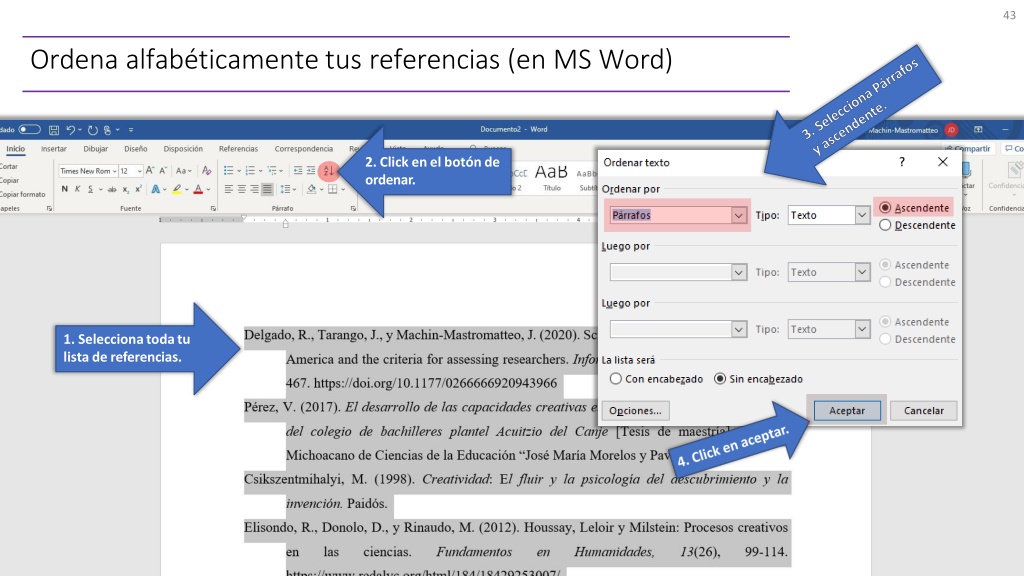Decrease font size with the smaller A icon
This screenshot has height=576, width=1024.
click(x=163, y=170)
